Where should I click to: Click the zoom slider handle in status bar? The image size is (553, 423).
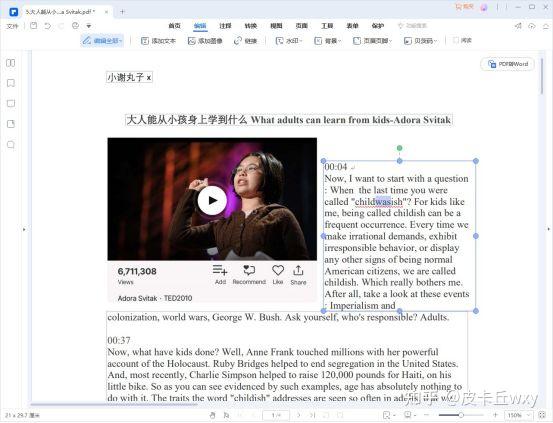461,415
